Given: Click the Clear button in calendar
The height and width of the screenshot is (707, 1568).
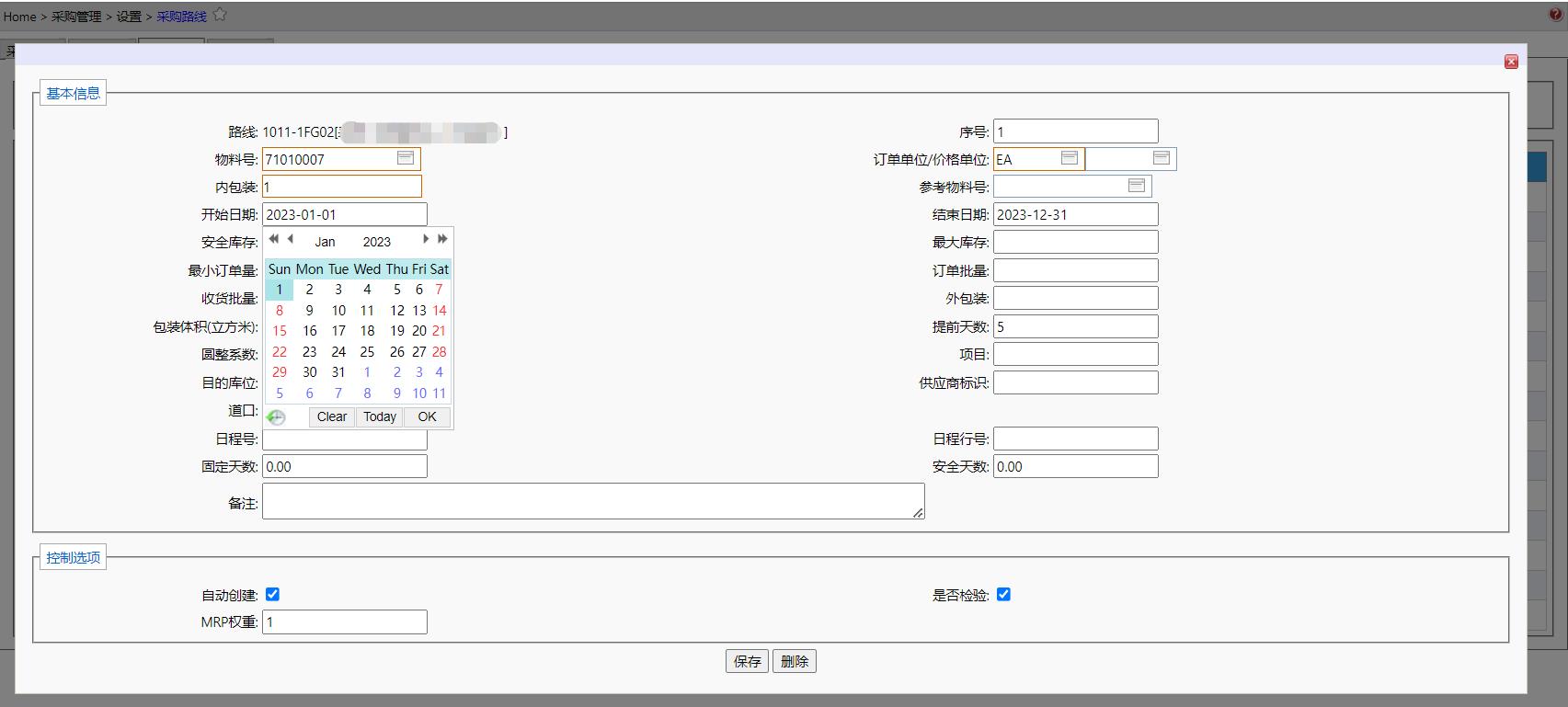Looking at the screenshot, I should pyautogui.click(x=332, y=416).
